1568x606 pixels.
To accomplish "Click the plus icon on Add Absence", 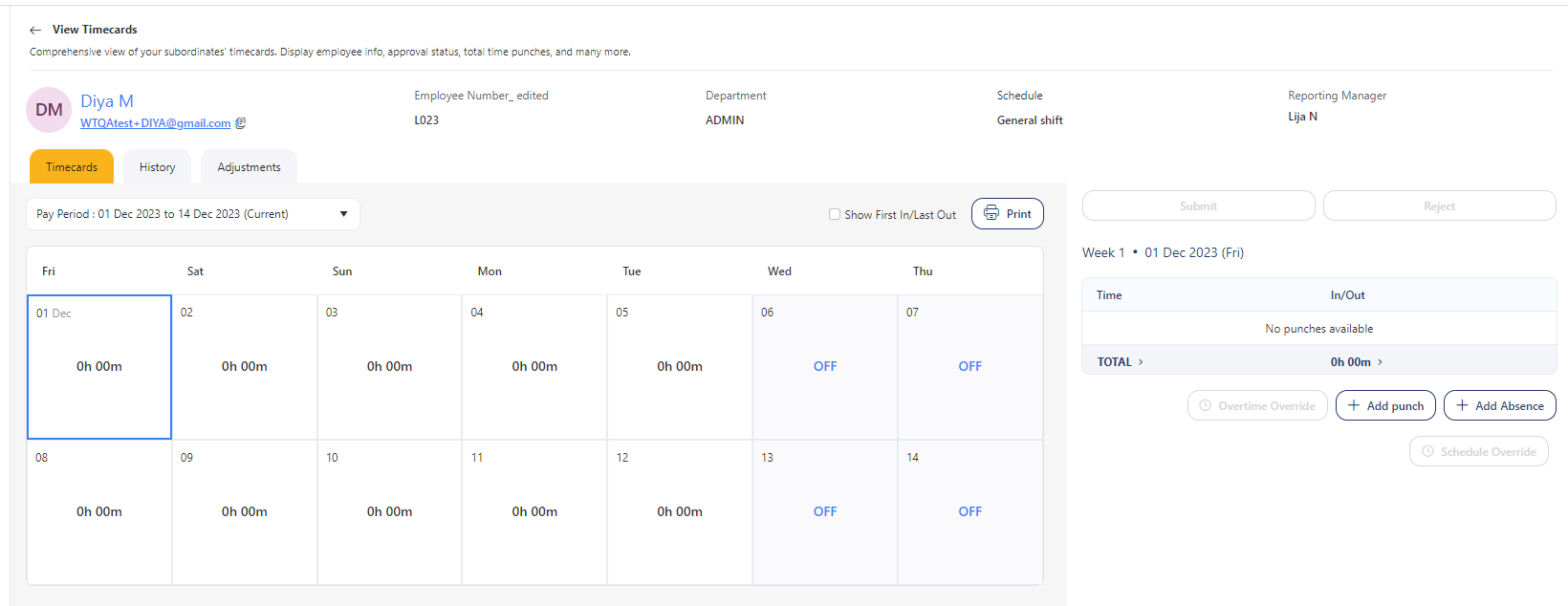I will coord(1462,405).
